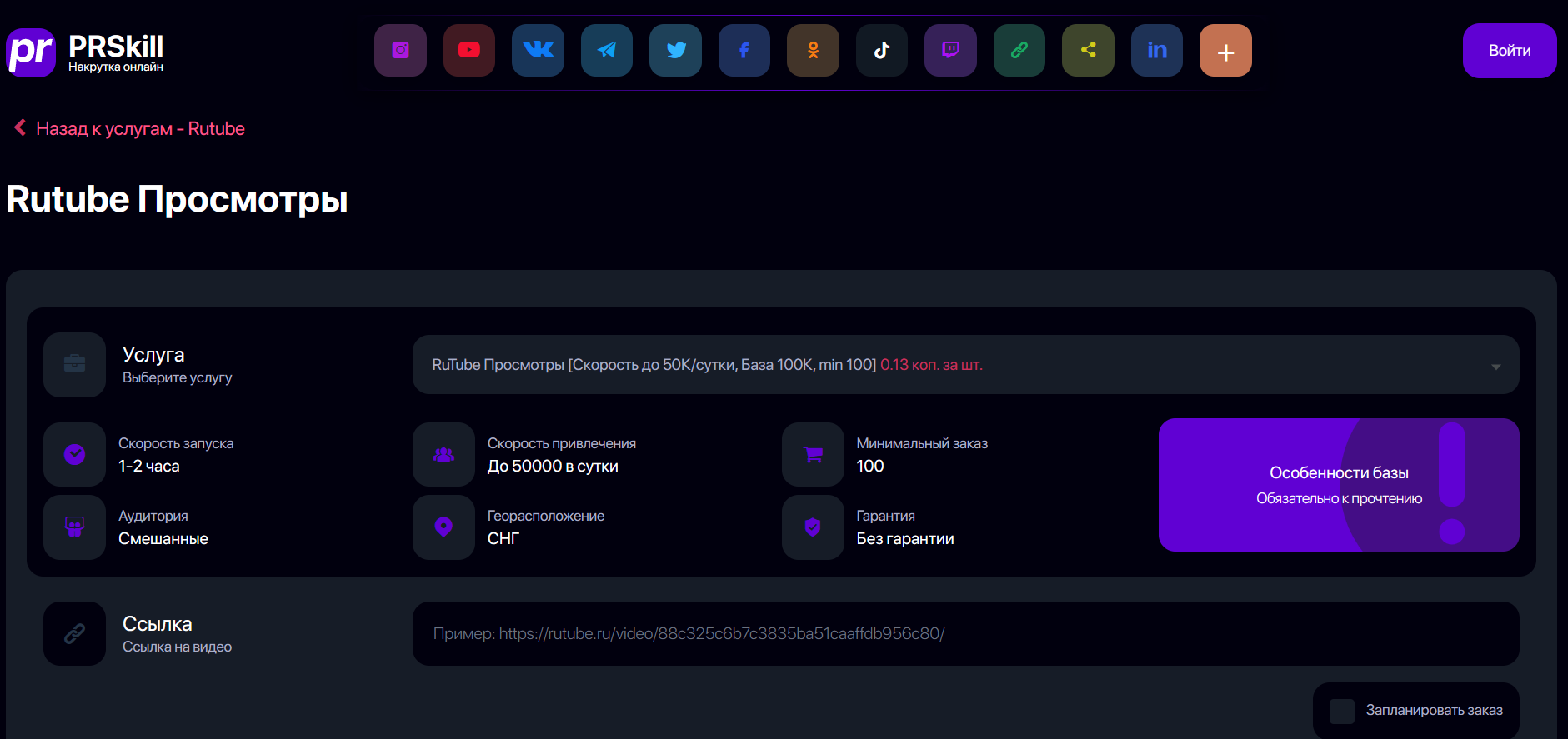
Task: Open the Facebook services icon
Action: (744, 50)
